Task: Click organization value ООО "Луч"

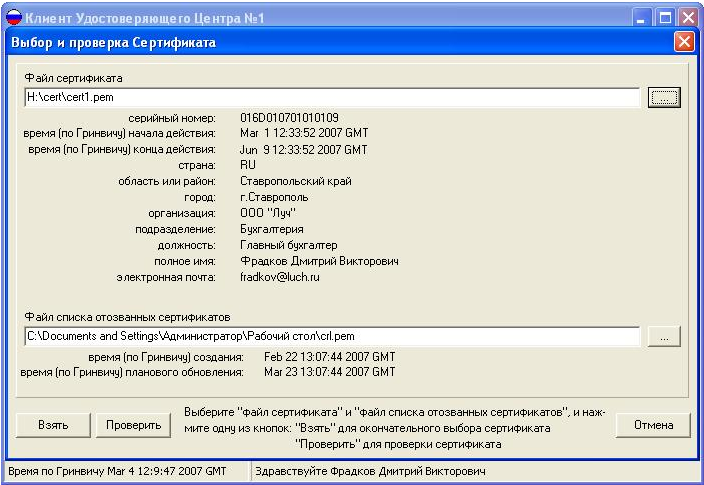Action: coord(268,213)
